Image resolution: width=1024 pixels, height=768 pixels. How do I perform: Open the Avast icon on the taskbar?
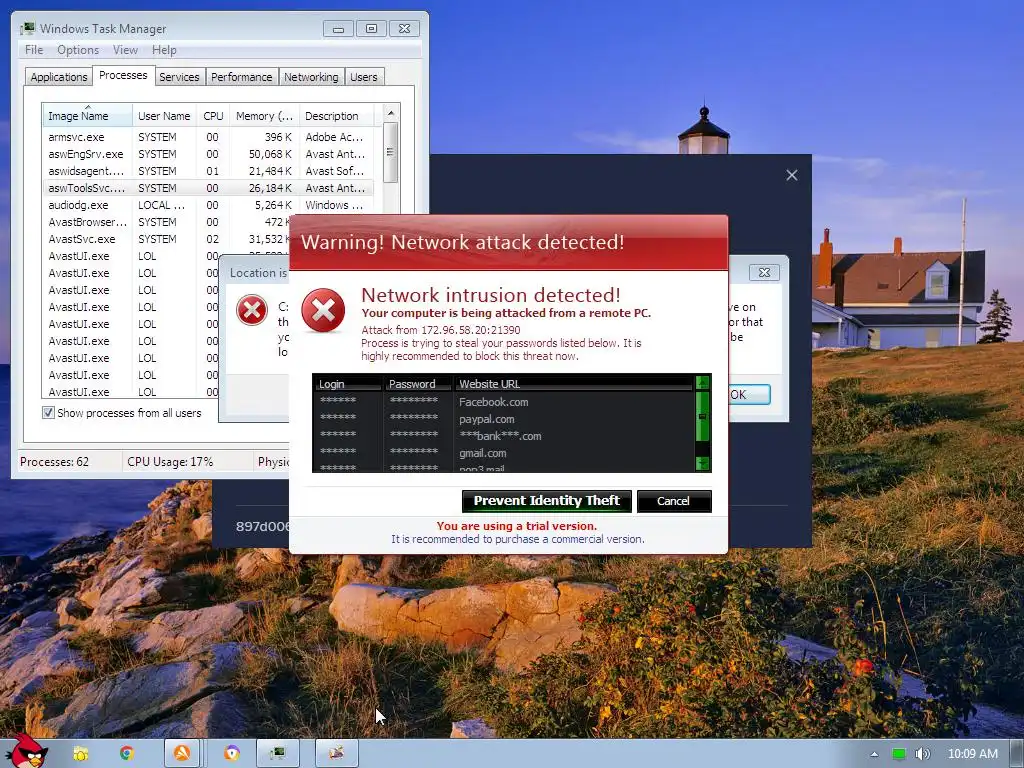[x=182, y=753]
